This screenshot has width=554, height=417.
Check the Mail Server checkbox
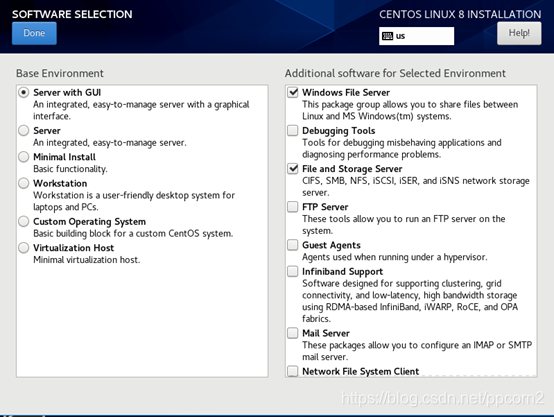tap(293, 333)
